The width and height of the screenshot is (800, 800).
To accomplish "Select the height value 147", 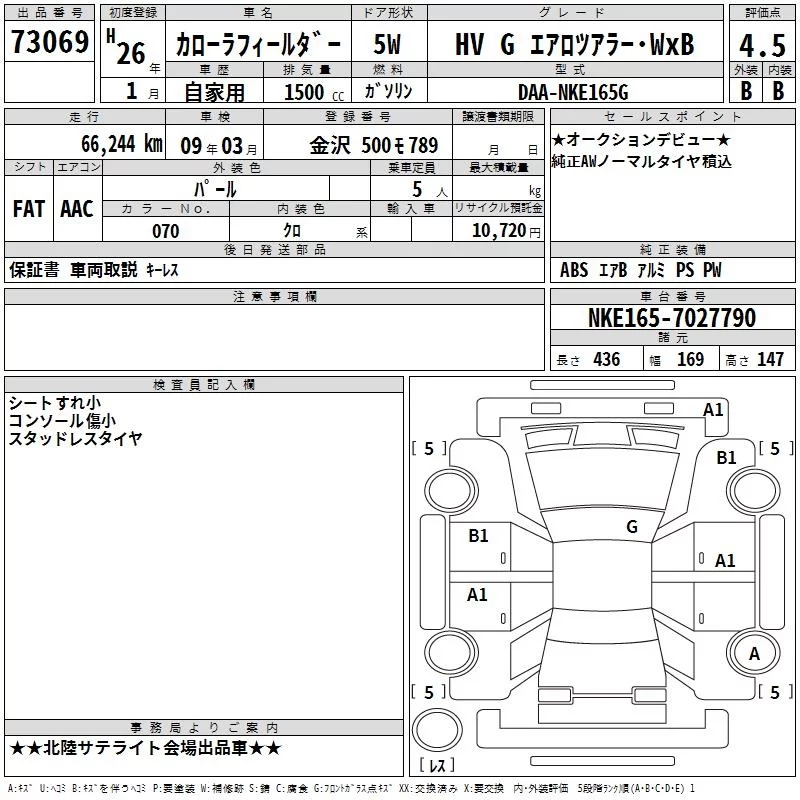I will (770, 360).
